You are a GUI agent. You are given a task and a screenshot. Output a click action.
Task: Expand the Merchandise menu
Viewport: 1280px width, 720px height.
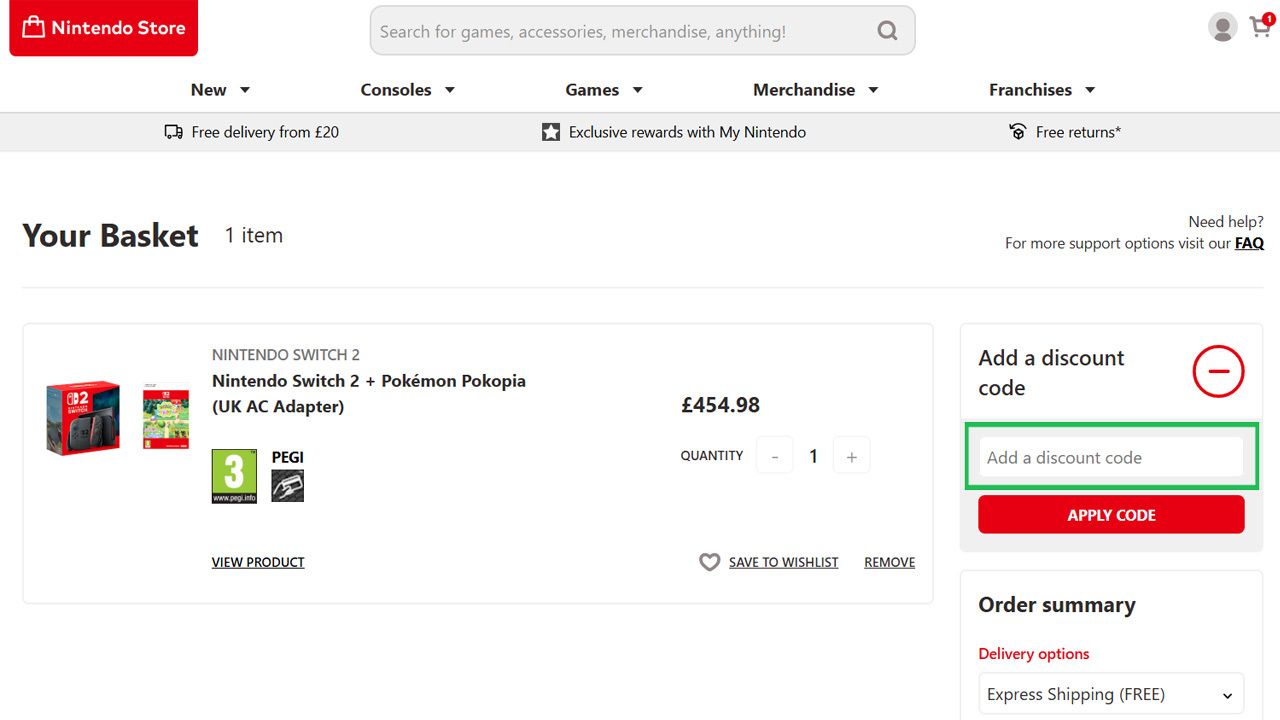point(816,90)
